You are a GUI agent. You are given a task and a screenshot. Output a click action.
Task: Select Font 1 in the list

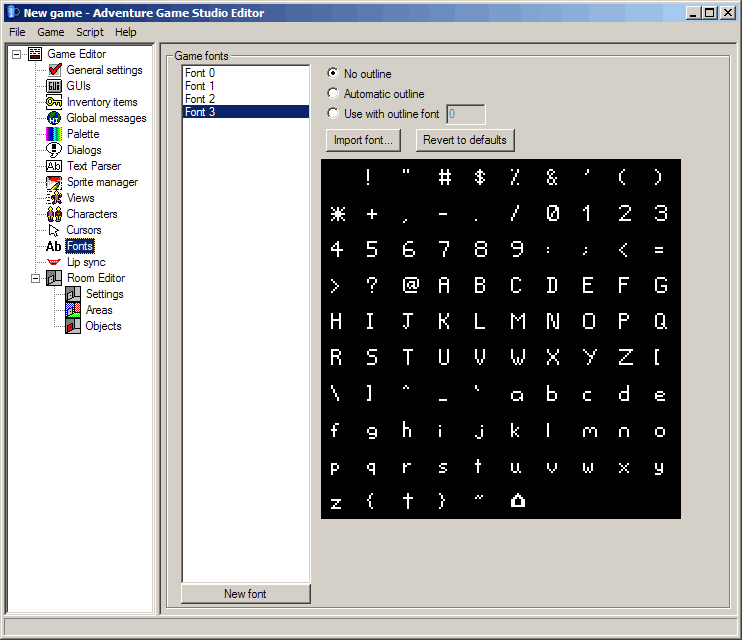click(246, 86)
